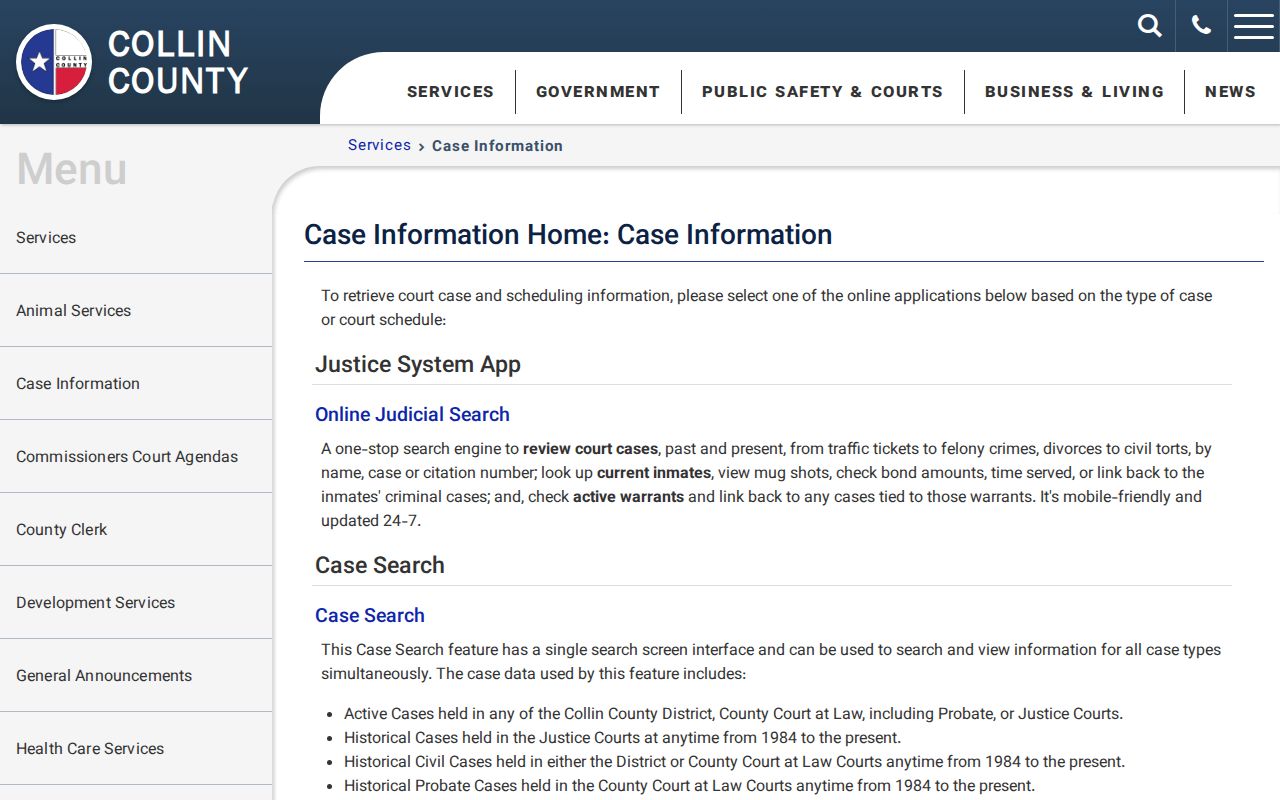The image size is (1280, 800).
Task: Click the Services breadcrumb link
Action: point(379,145)
